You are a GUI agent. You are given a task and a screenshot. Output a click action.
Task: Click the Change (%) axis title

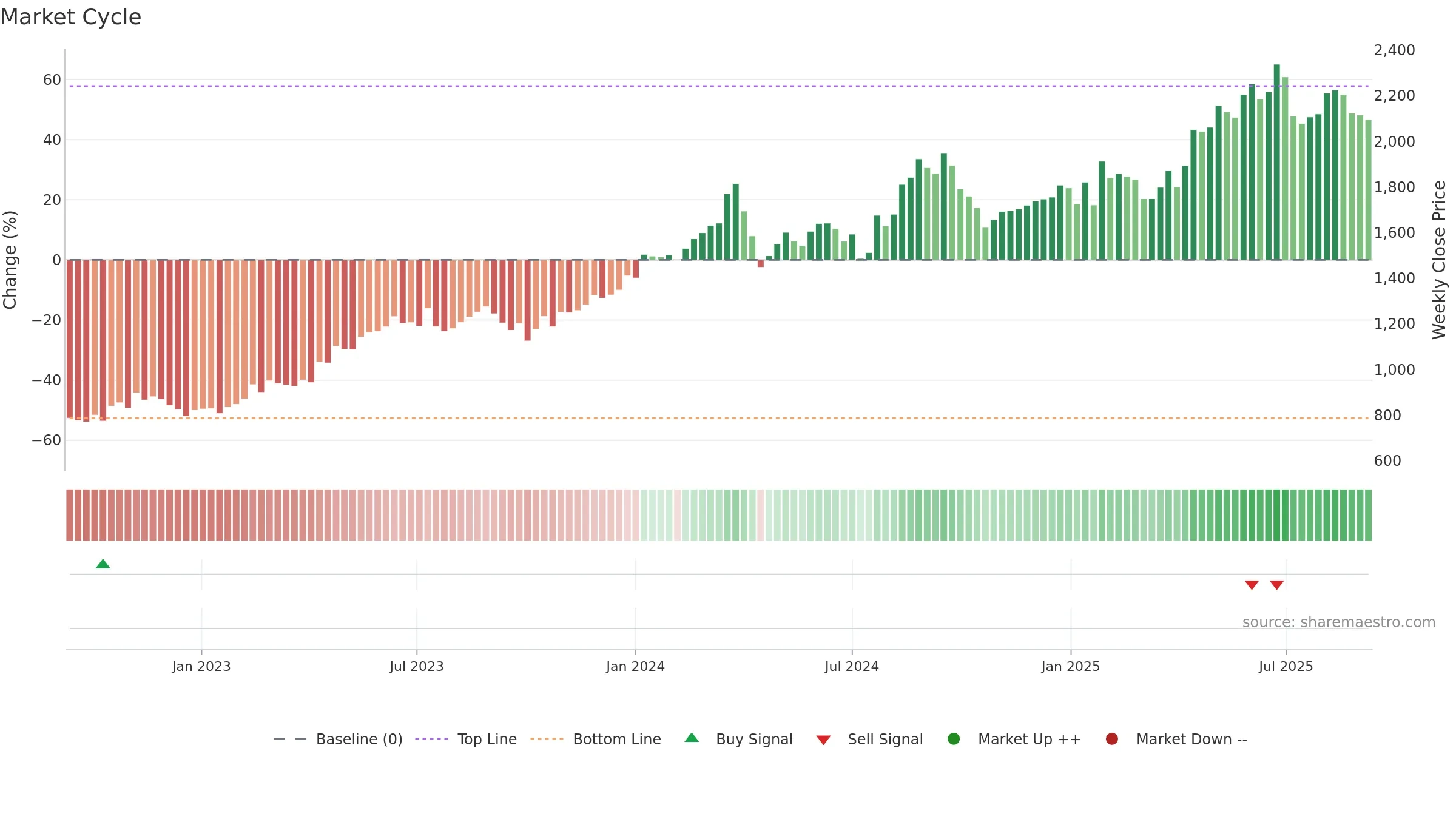coord(10,260)
